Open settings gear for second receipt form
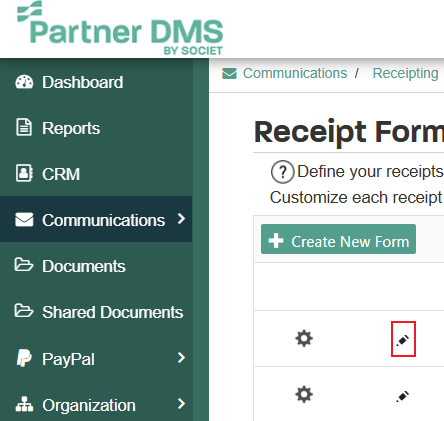444x421 pixels. (304, 395)
